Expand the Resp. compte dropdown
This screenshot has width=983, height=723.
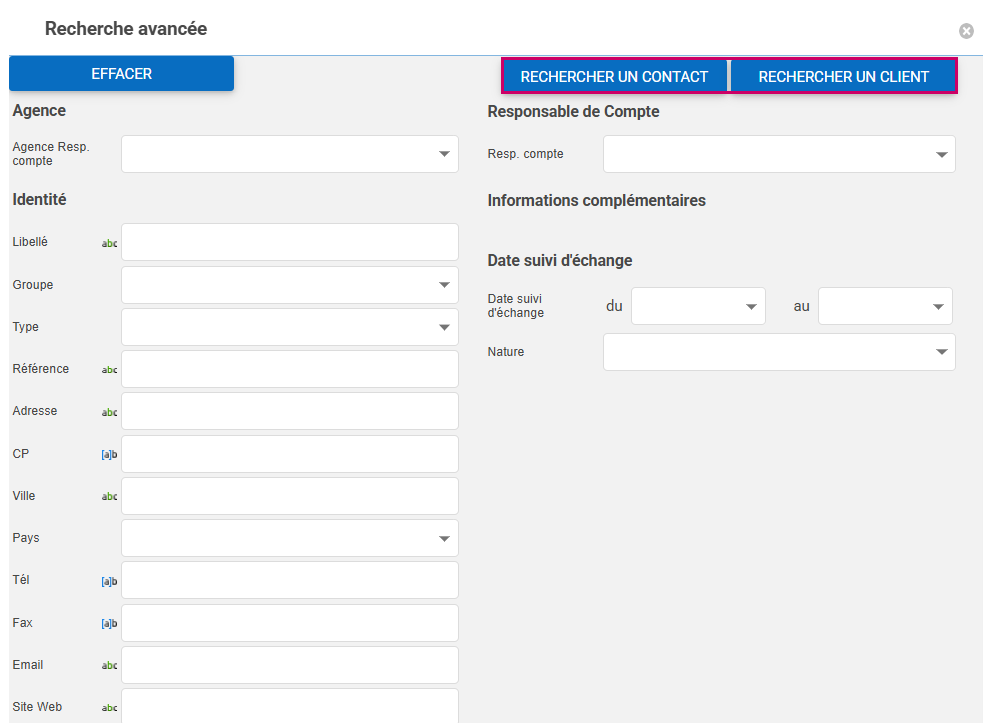(779, 154)
